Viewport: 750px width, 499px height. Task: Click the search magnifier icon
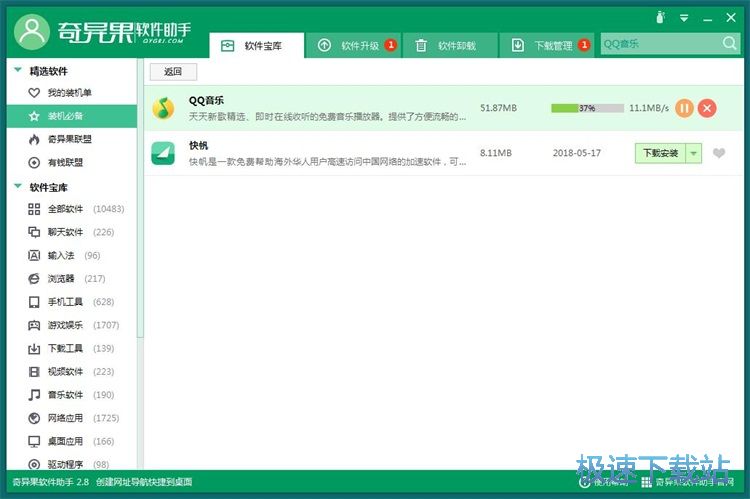[x=729, y=44]
